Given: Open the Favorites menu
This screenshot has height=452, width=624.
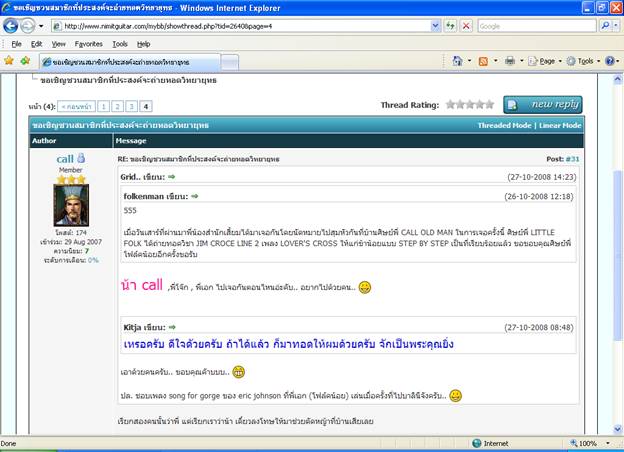Looking at the screenshot, I should point(88,44).
